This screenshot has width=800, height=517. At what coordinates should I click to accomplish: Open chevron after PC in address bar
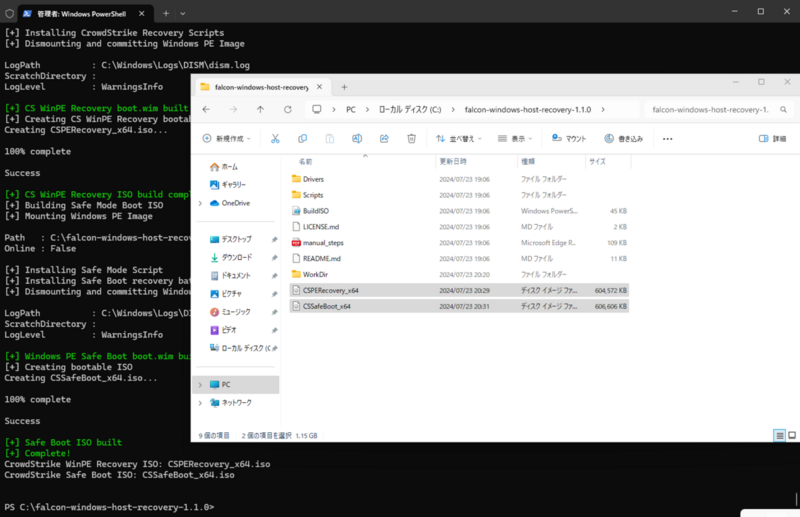click(367, 110)
